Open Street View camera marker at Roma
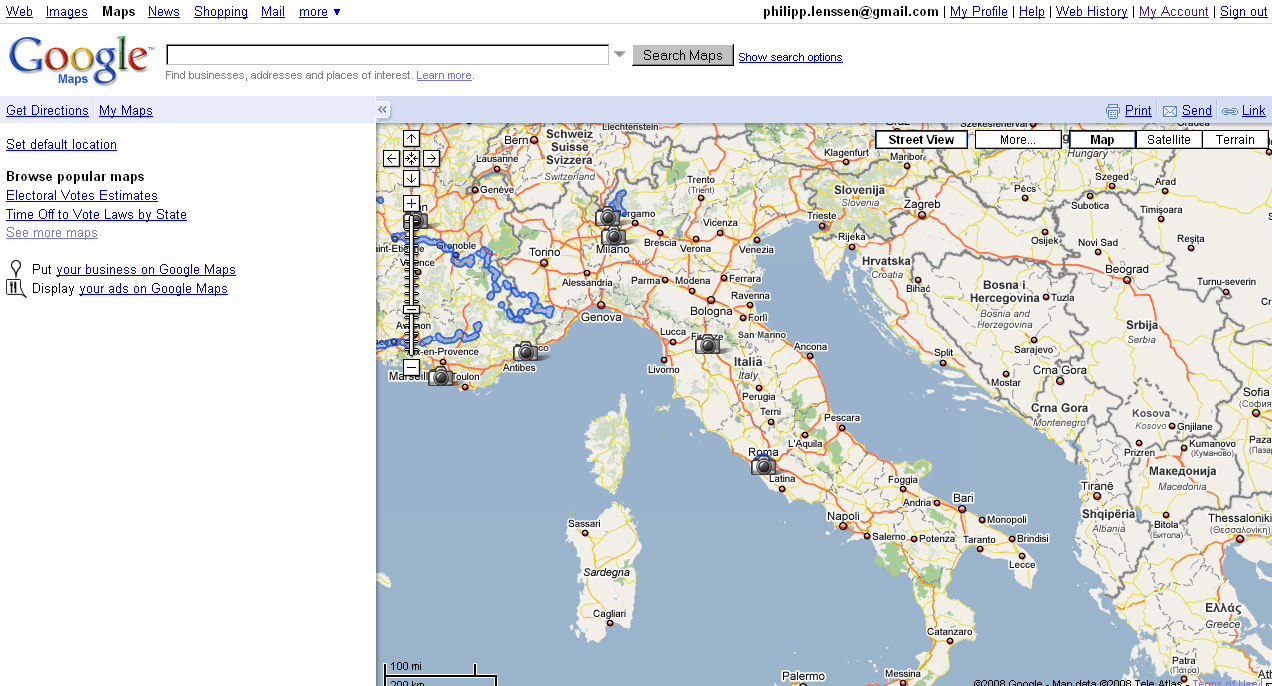The image size is (1272, 686). pos(763,466)
